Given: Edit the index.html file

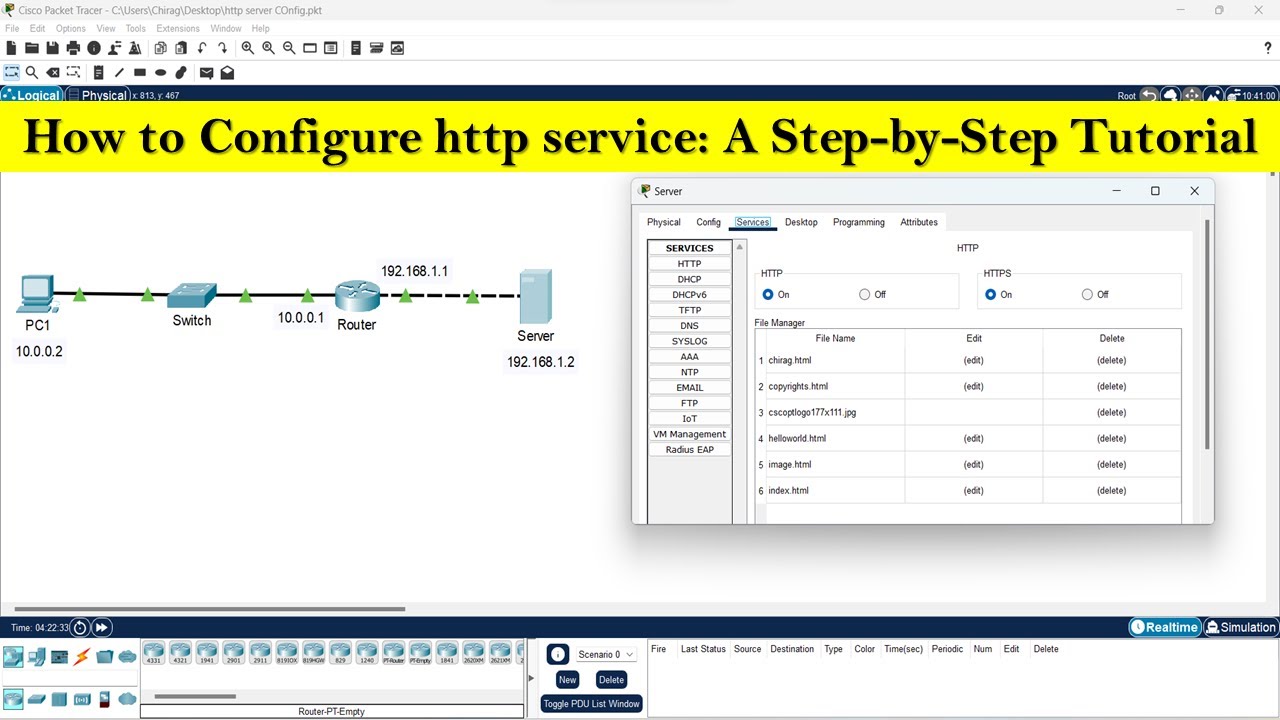Looking at the screenshot, I should pyautogui.click(x=973, y=490).
